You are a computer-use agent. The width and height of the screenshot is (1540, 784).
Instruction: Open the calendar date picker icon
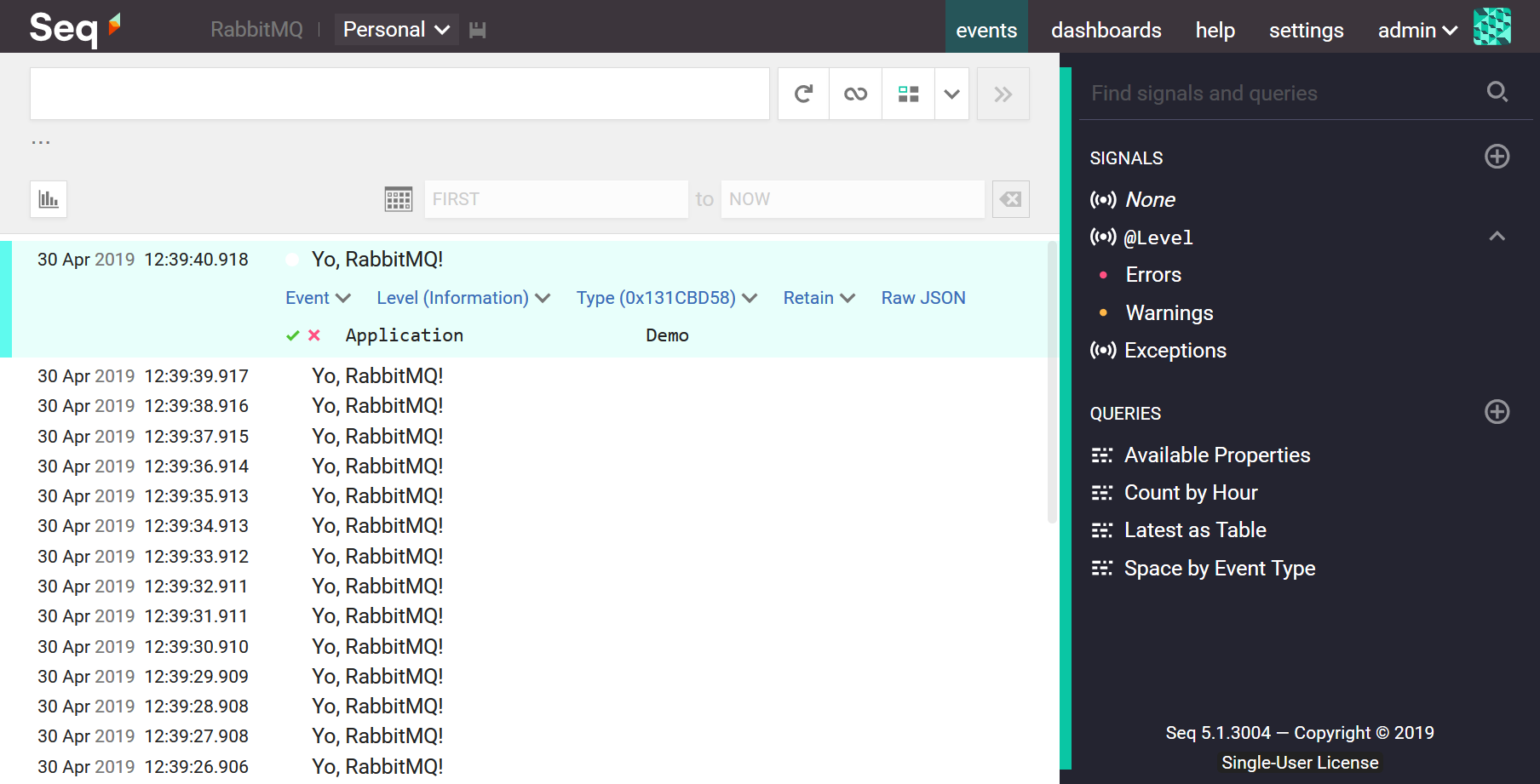pyautogui.click(x=399, y=199)
